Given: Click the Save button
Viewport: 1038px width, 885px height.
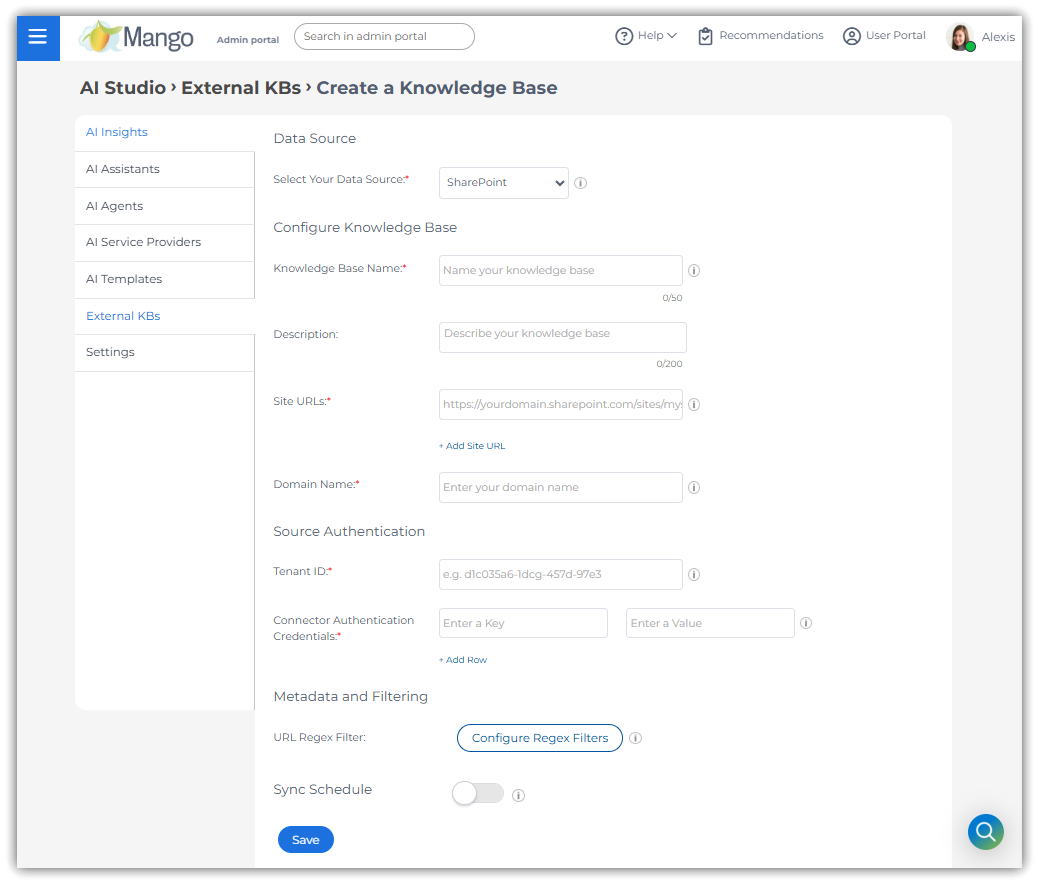Looking at the screenshot, I should 305,840.
